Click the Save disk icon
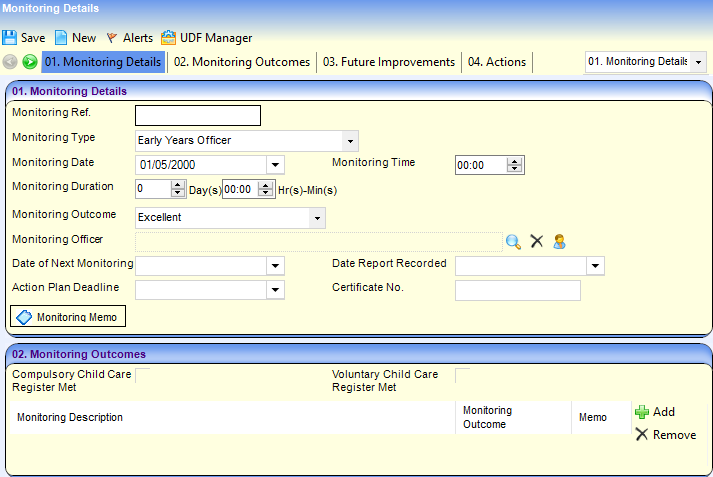The height and width of the screenshot is (477, 713). pyautogui.click(x=10, y=38)
